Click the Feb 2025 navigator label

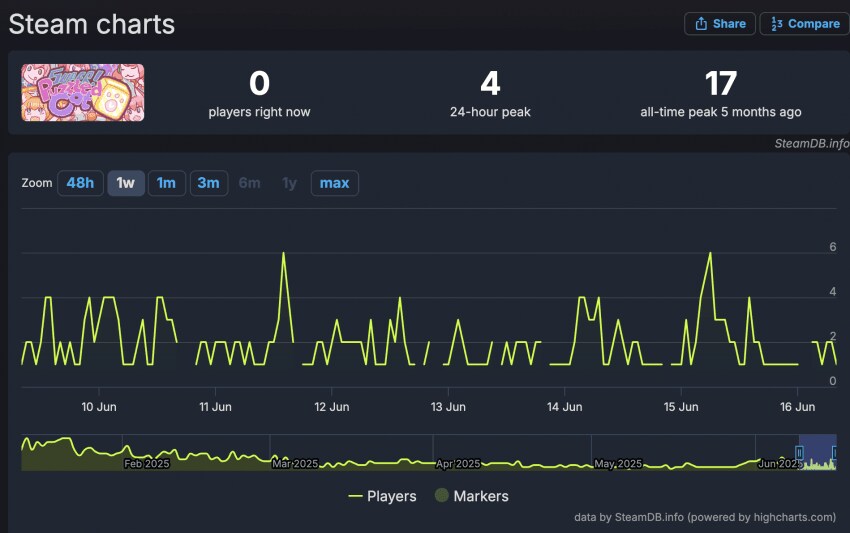(146, 464)
